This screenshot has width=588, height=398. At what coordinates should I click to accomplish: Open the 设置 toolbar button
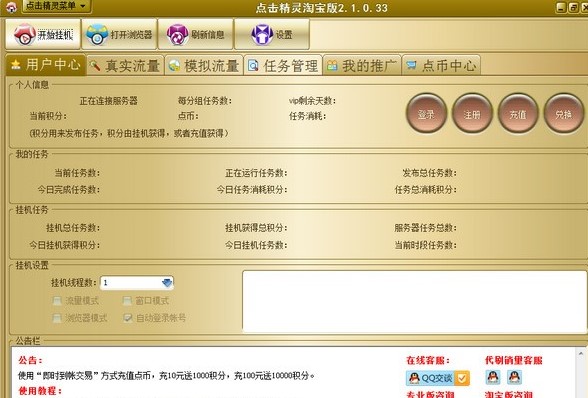[272, 35]
